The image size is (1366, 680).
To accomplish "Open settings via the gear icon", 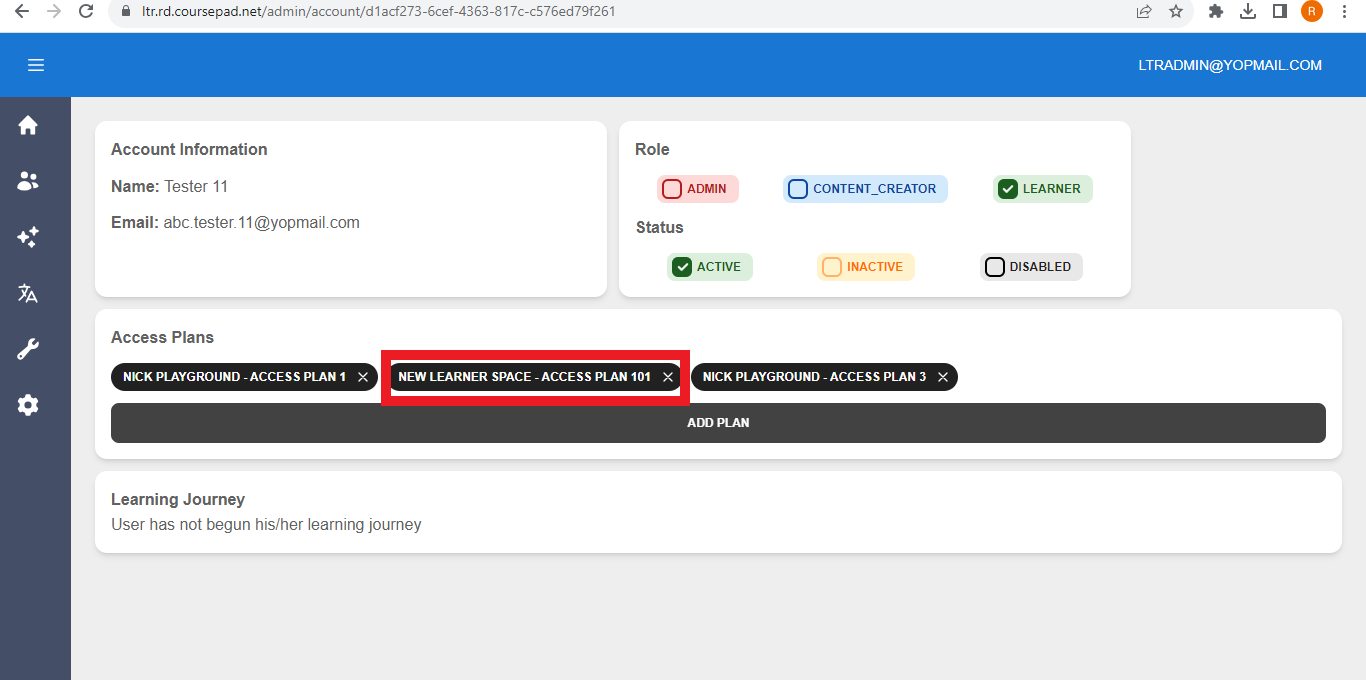I will 26,404.
